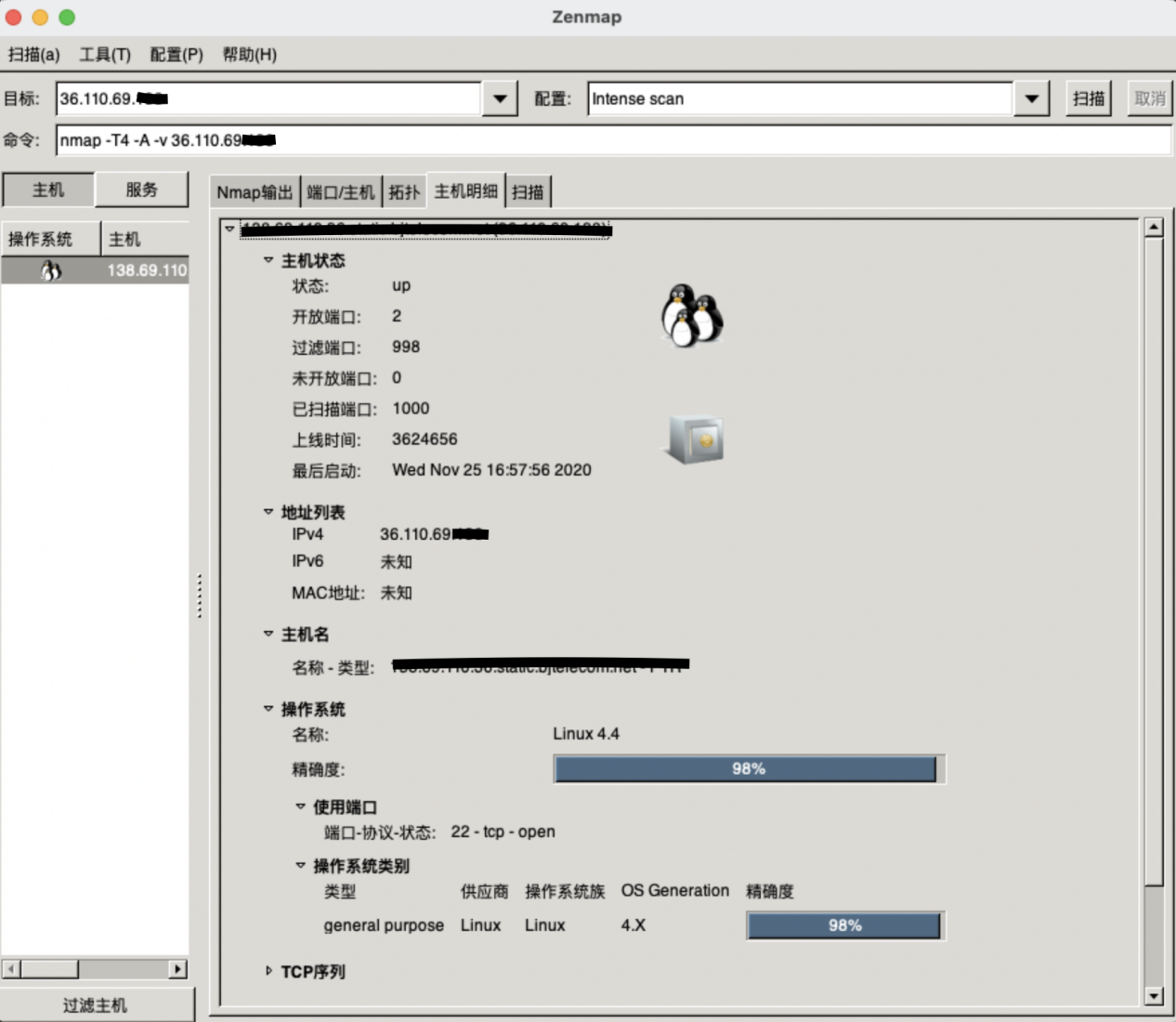Image resolution: width=1176 pixels, height=1022 pixels.
Task: Collapse the 地址列表 section
Action: [268, 512]
